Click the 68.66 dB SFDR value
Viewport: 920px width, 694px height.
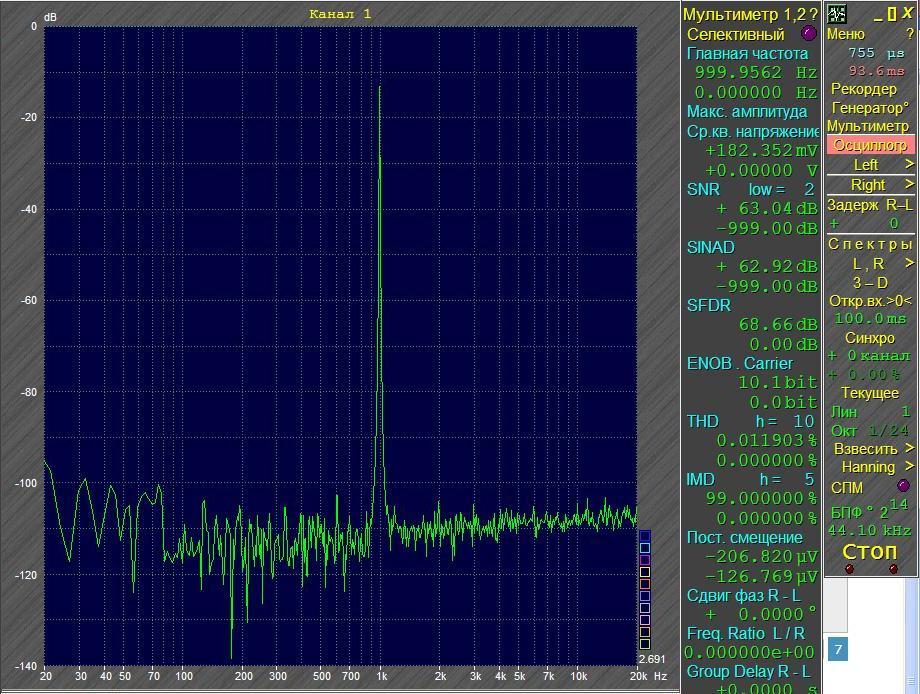(x=778, y=325)
